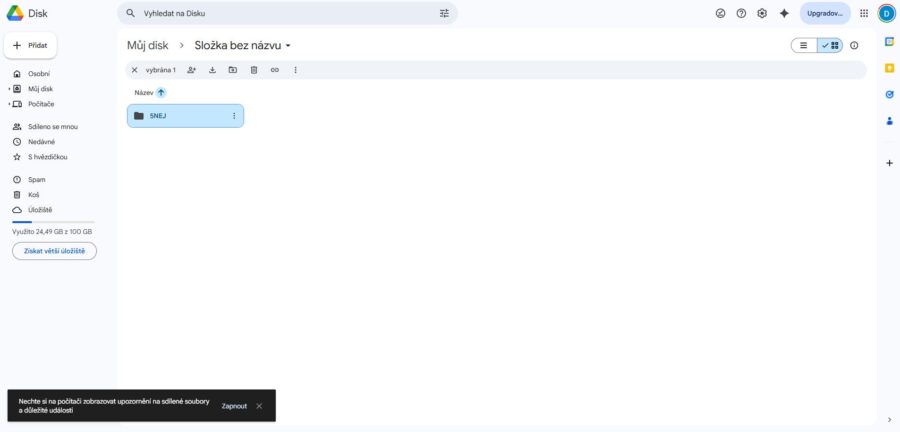The image size is (900, 432).
Task: Click the search magnifier icon
Action: pos(130,13)
